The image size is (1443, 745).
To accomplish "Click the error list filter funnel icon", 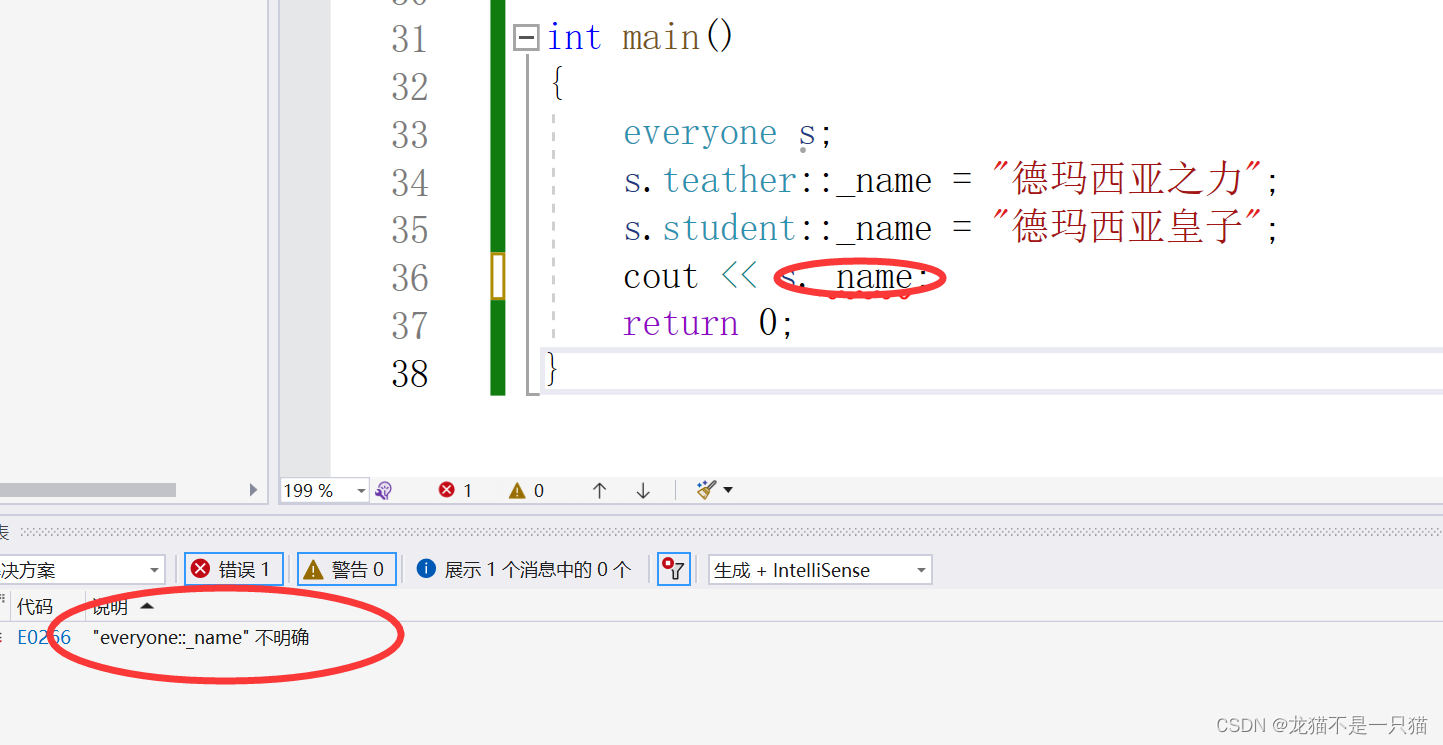I will click(x=674, y=570).
